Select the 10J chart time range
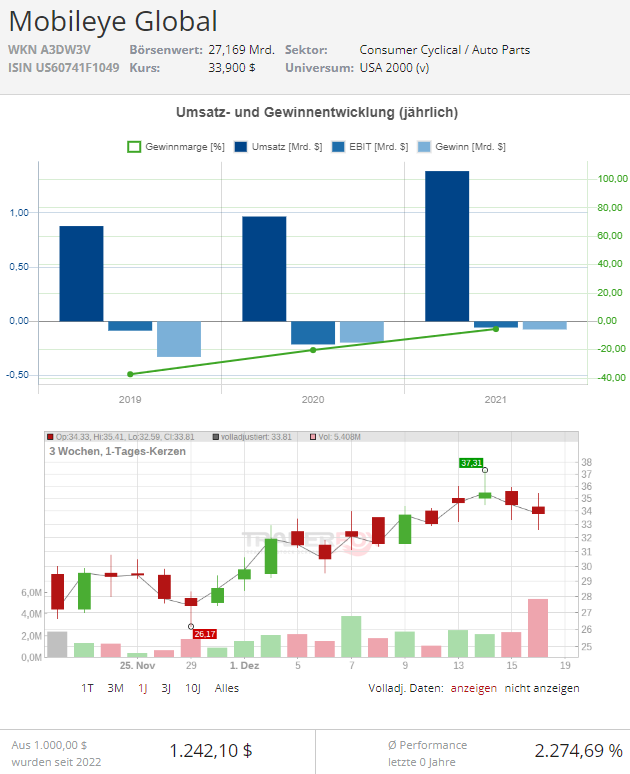The width and height of the screenshot is (630, 774). tap(193, 688)
